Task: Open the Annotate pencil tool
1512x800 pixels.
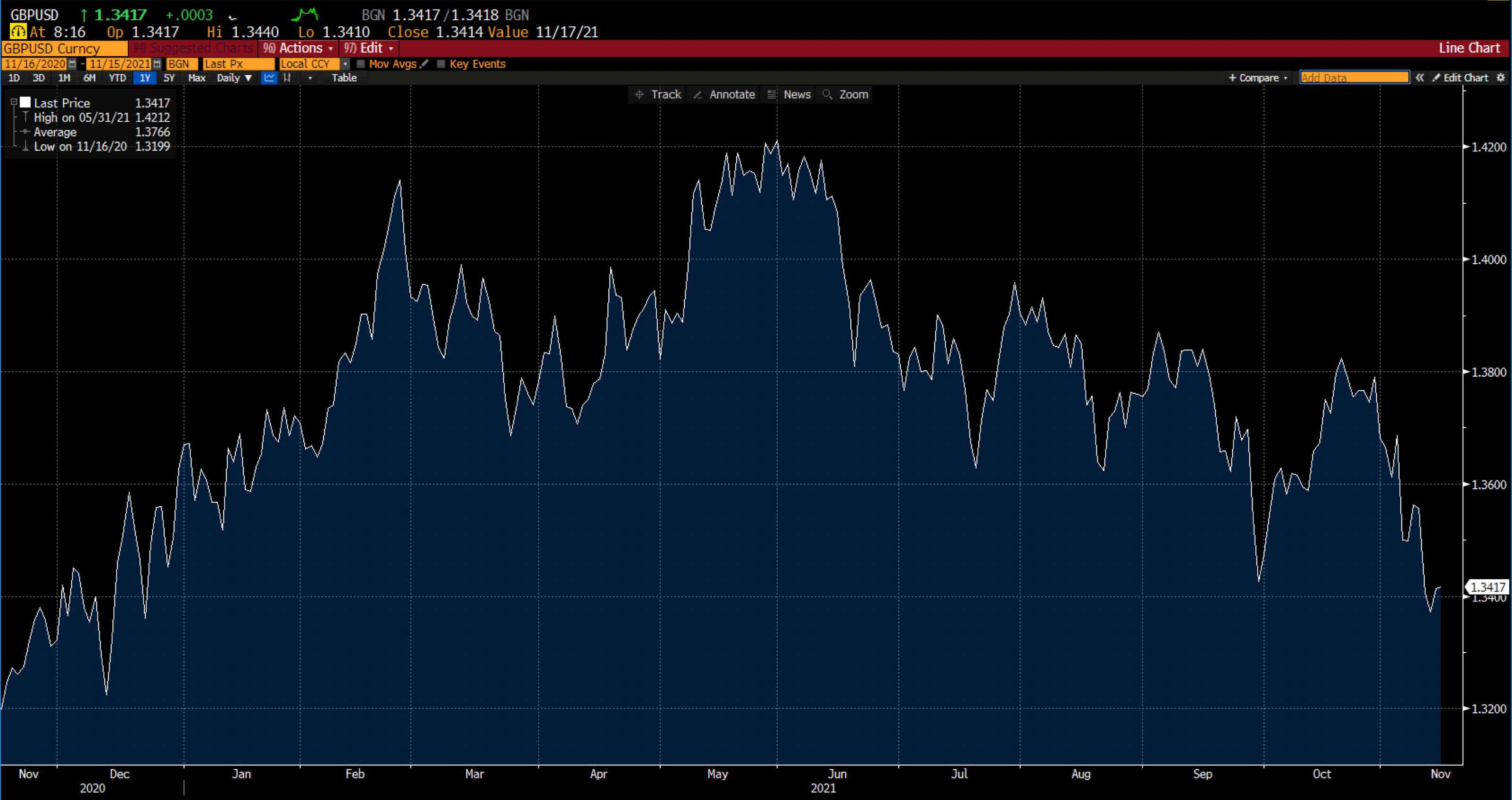Action: click(x=723, y=94)
